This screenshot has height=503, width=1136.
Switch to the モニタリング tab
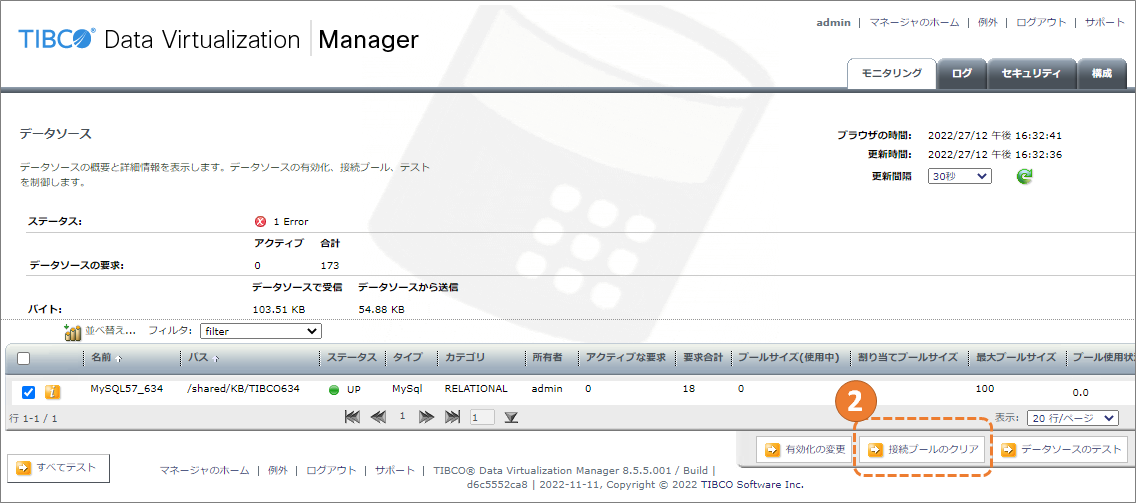point(891,73)
